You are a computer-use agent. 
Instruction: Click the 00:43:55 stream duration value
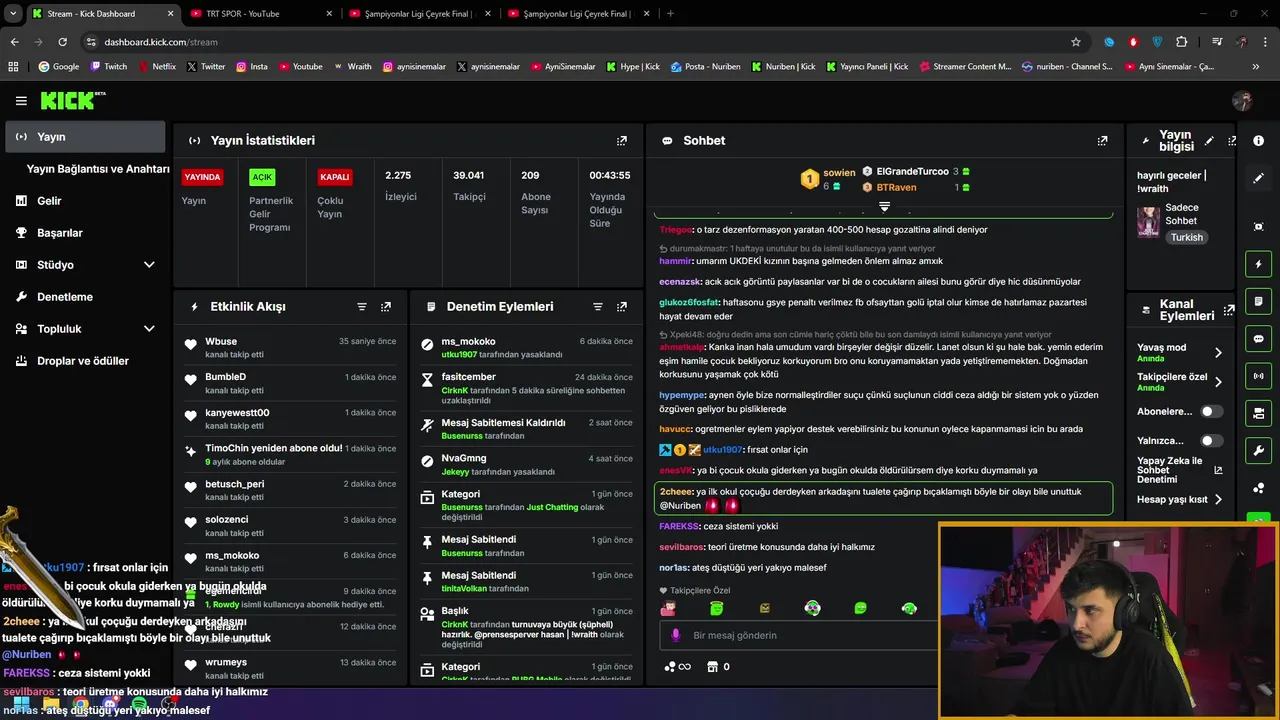tap(609, 175)
